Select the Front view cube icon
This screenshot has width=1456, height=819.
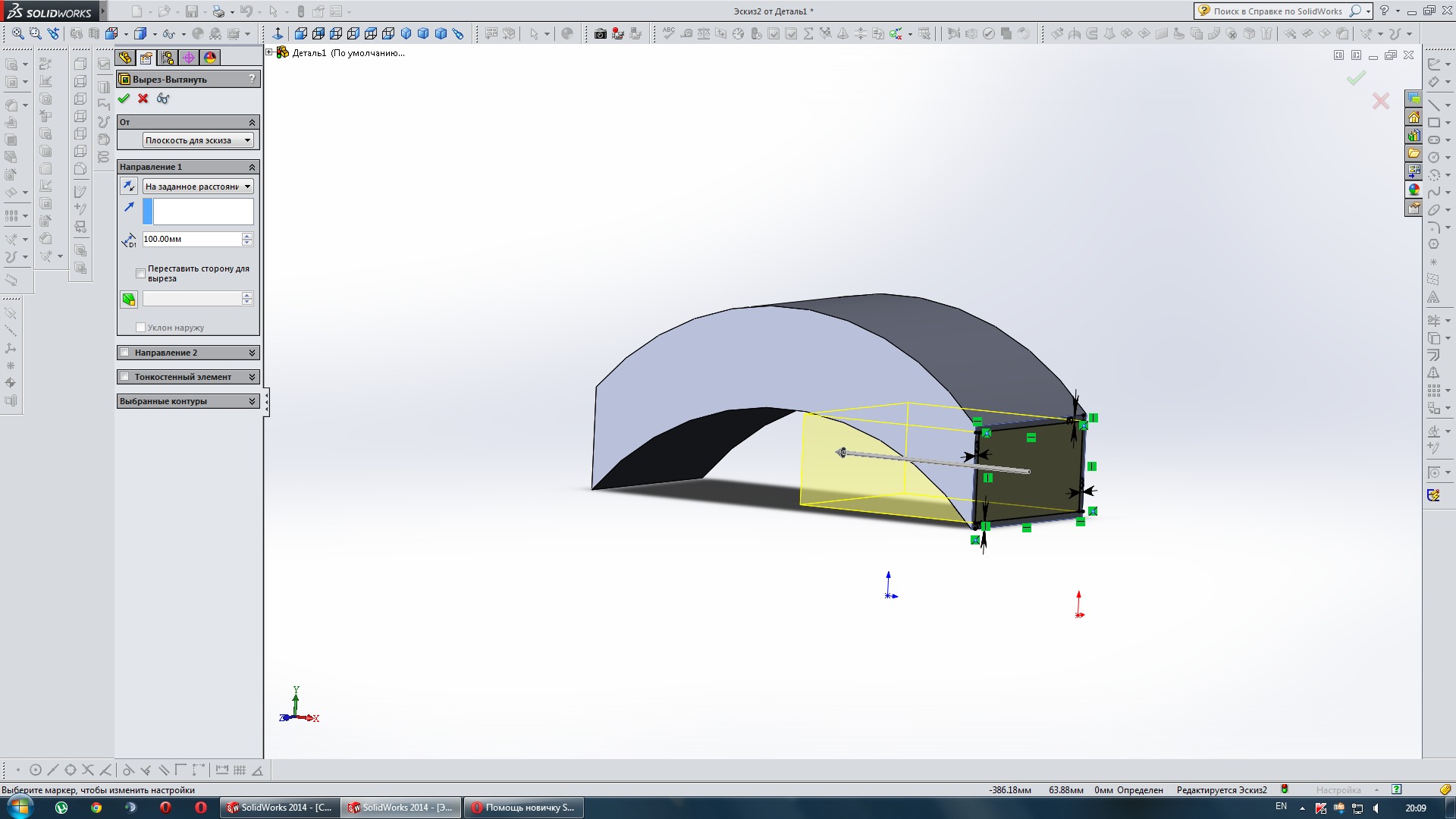point(301,33)
